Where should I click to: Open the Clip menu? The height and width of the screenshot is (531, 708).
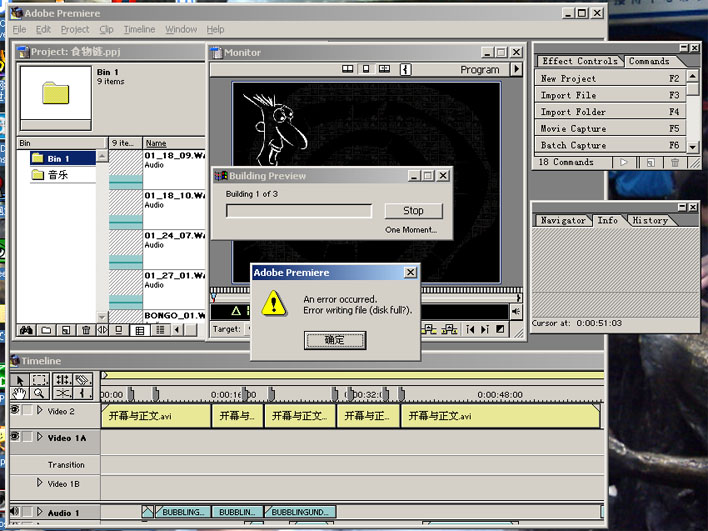(107, 29)
